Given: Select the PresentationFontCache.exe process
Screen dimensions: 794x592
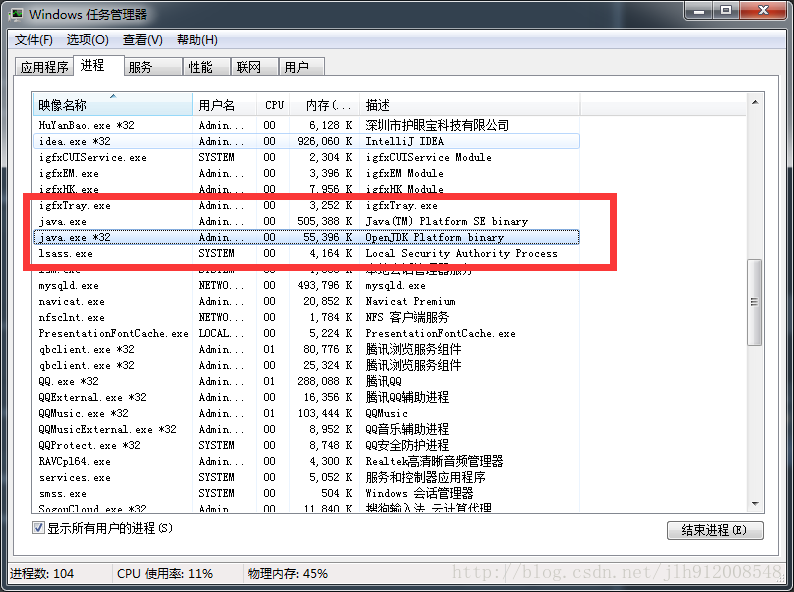Looking at the screenshot, I should pyautogui.click(x=306, y=333).
